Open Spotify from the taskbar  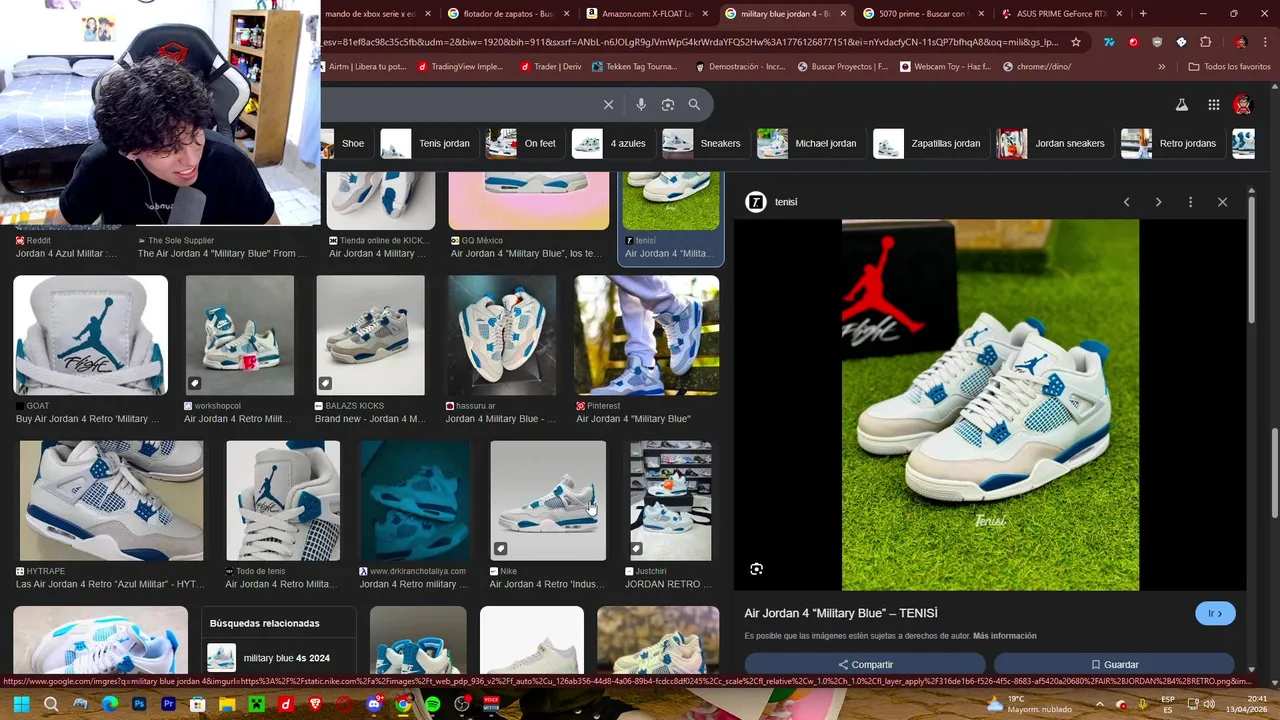point(432,704)
